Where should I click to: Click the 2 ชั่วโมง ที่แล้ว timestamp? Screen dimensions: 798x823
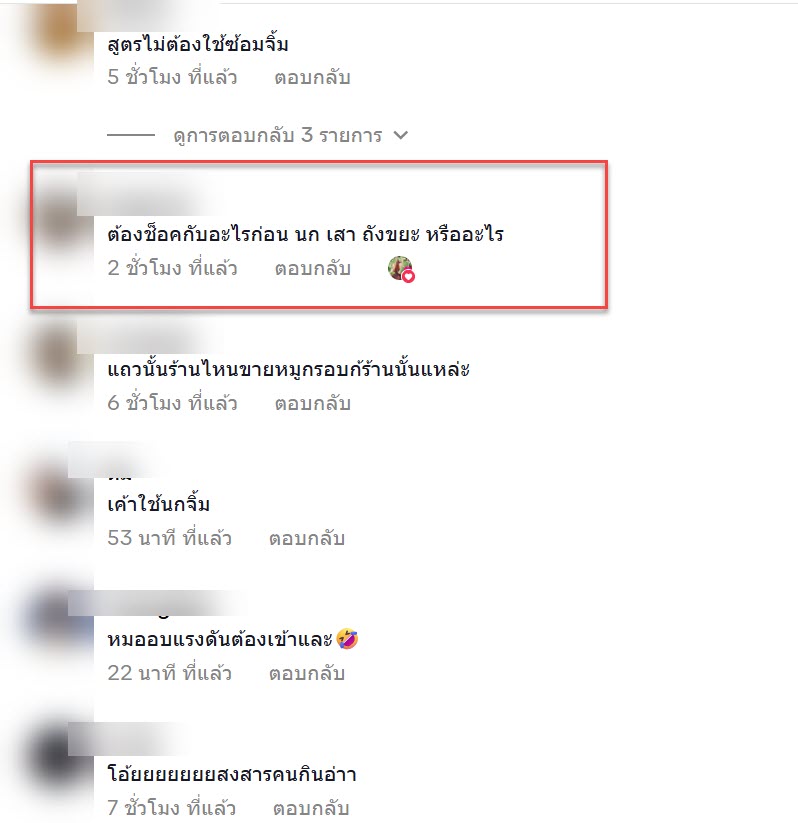(x=172, y=268)
